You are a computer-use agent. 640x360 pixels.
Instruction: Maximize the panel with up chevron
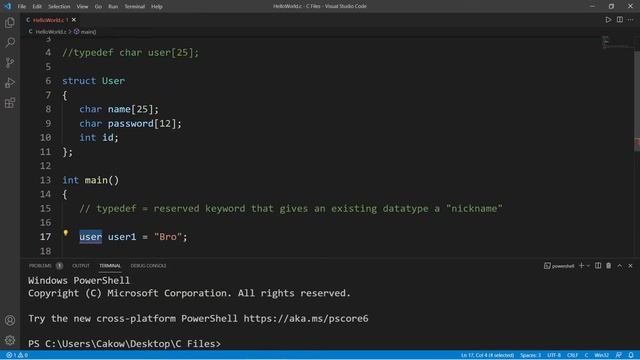coord(620,266)
